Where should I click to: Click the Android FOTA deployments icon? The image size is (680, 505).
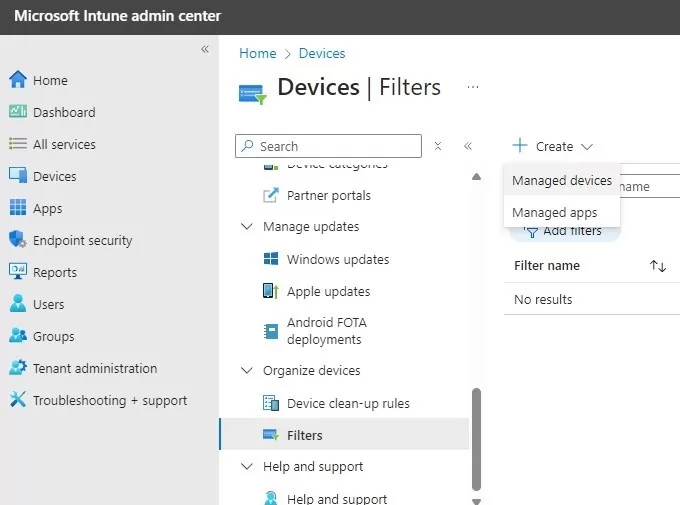pyautogui.click(x=271, y=331)
